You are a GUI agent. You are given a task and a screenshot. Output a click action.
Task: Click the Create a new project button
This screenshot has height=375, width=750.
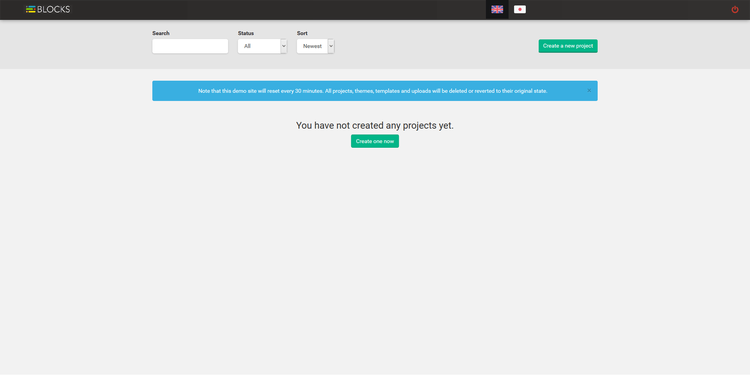click(x=568, y=46)
